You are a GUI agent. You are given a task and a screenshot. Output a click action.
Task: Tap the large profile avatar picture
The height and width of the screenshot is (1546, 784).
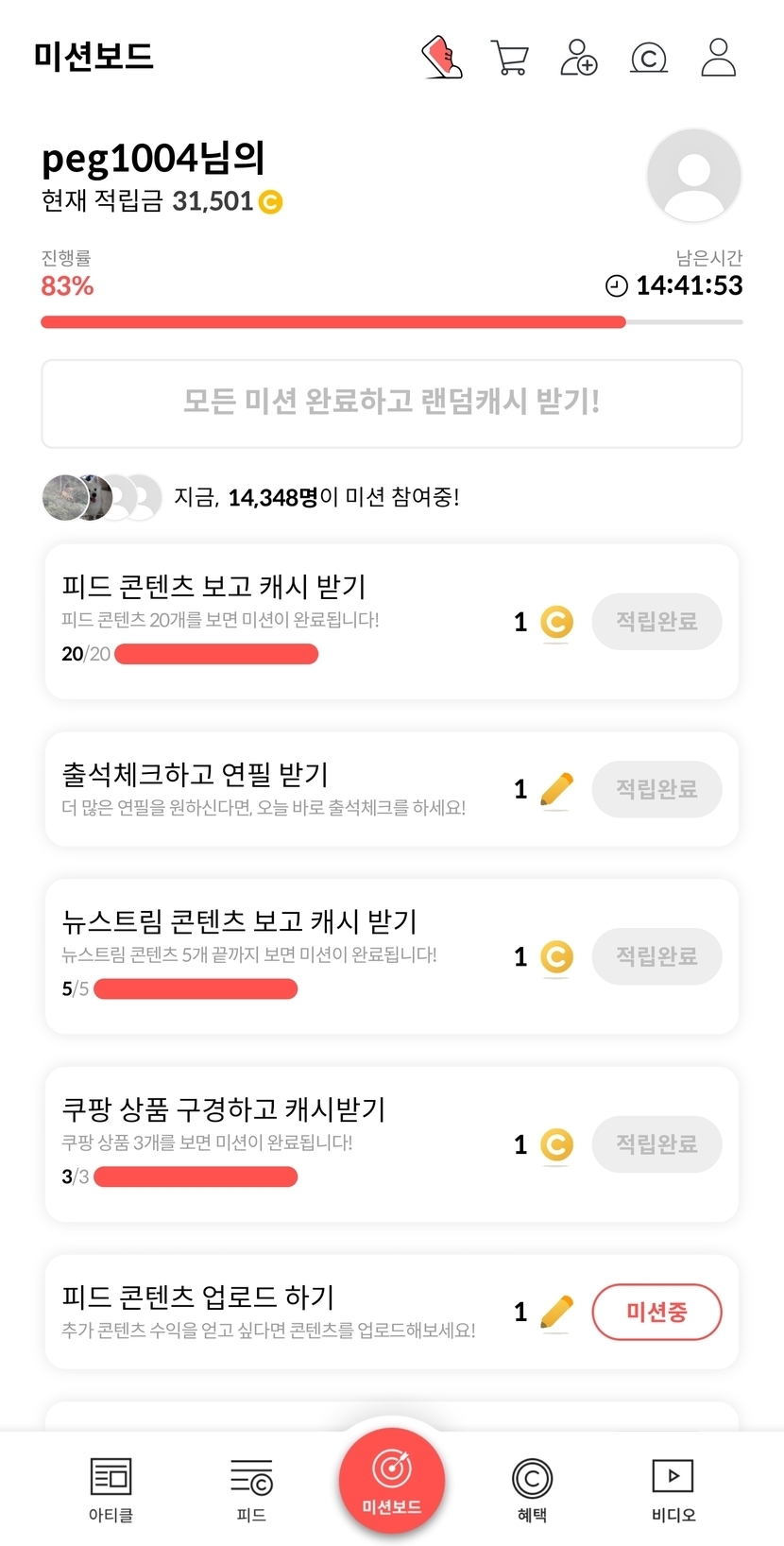pos(693,176)
